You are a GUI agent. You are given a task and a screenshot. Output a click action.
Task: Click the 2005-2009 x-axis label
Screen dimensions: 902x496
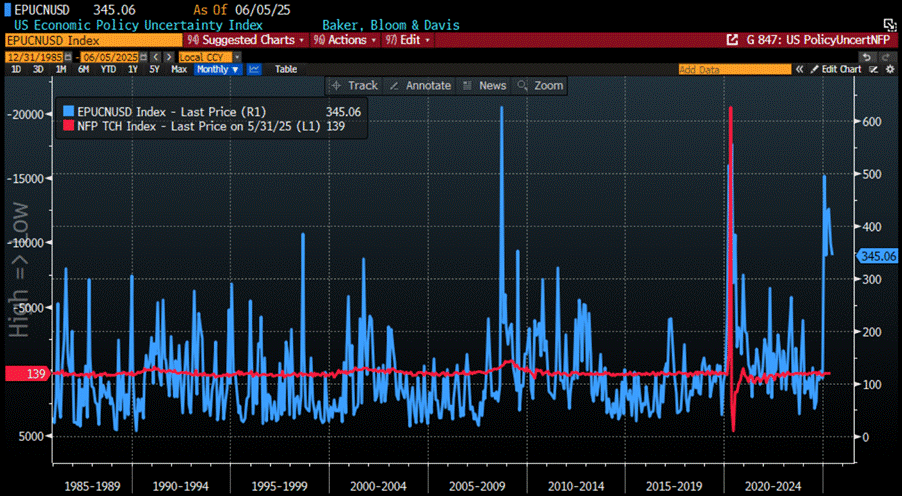(x=476, y=486)
